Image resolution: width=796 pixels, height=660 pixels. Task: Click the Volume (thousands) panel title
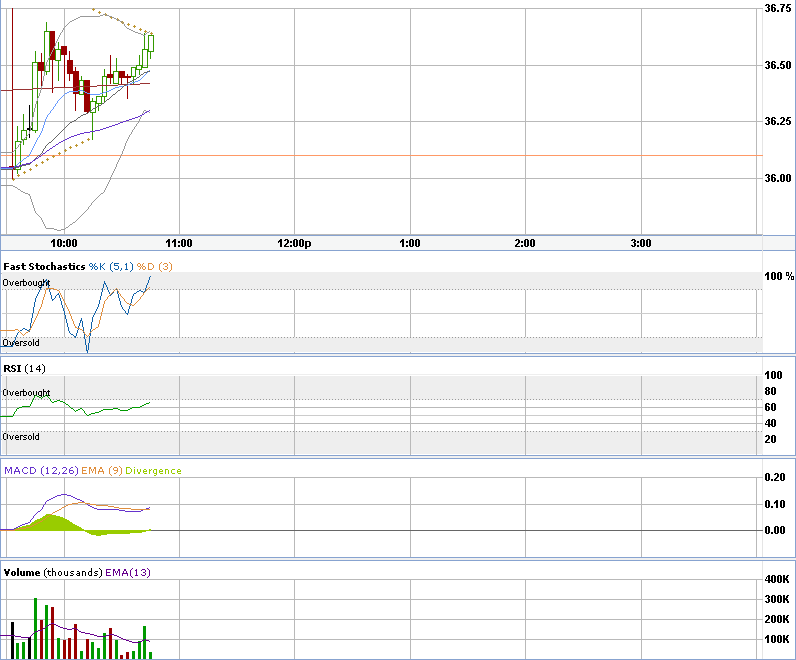(53, 573)
